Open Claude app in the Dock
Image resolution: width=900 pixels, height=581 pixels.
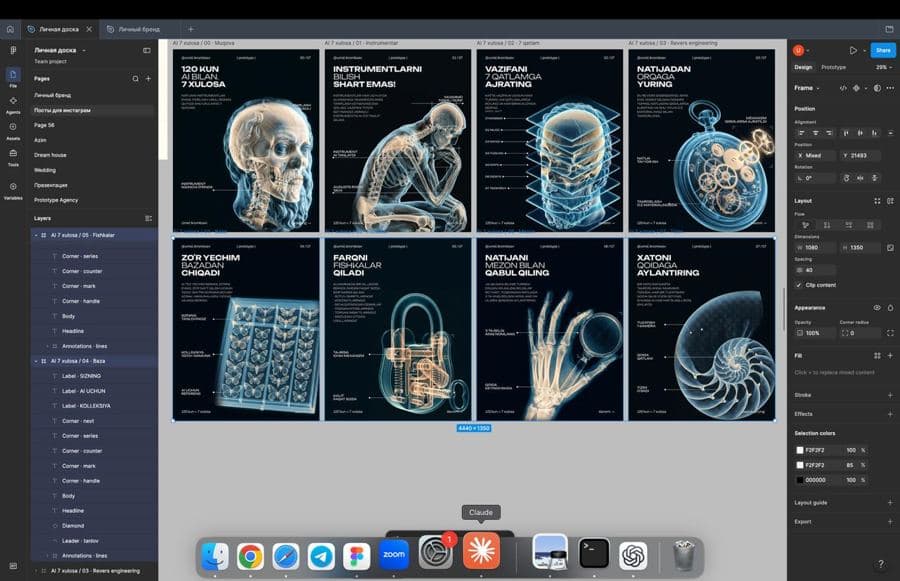pos(481,551)
